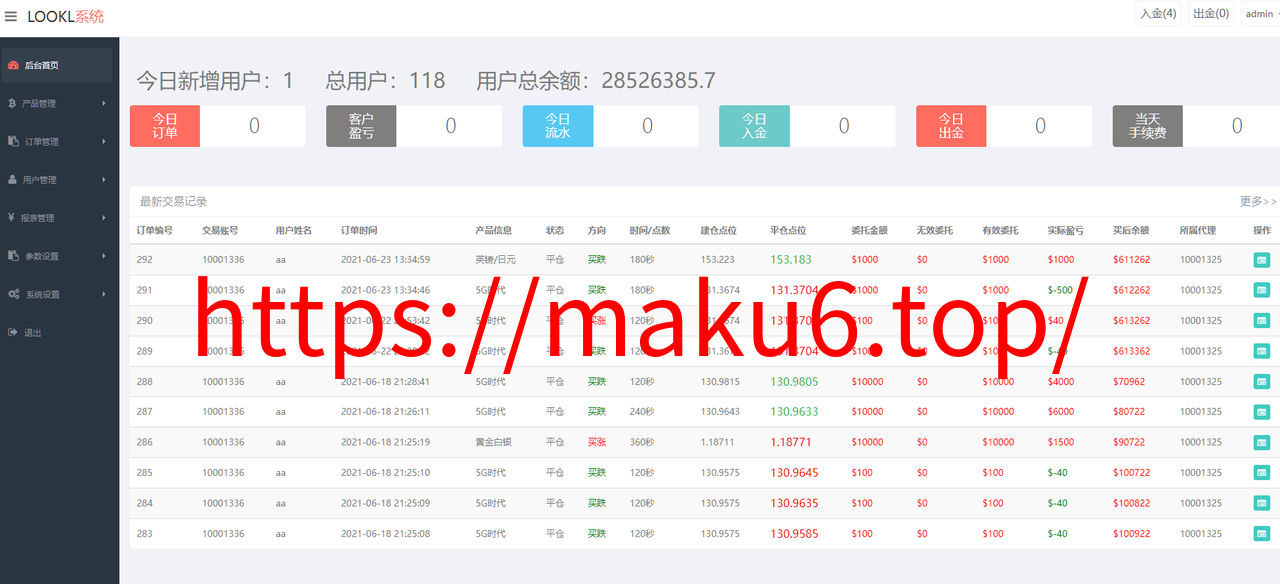1280x584 pixels.
Task: Select the 今日出金 stat card
Action: (x=1004, y=126)
